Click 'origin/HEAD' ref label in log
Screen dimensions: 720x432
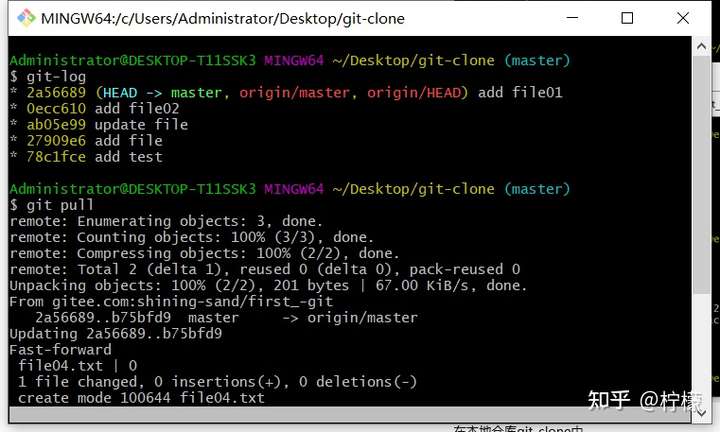pos(414,93)
